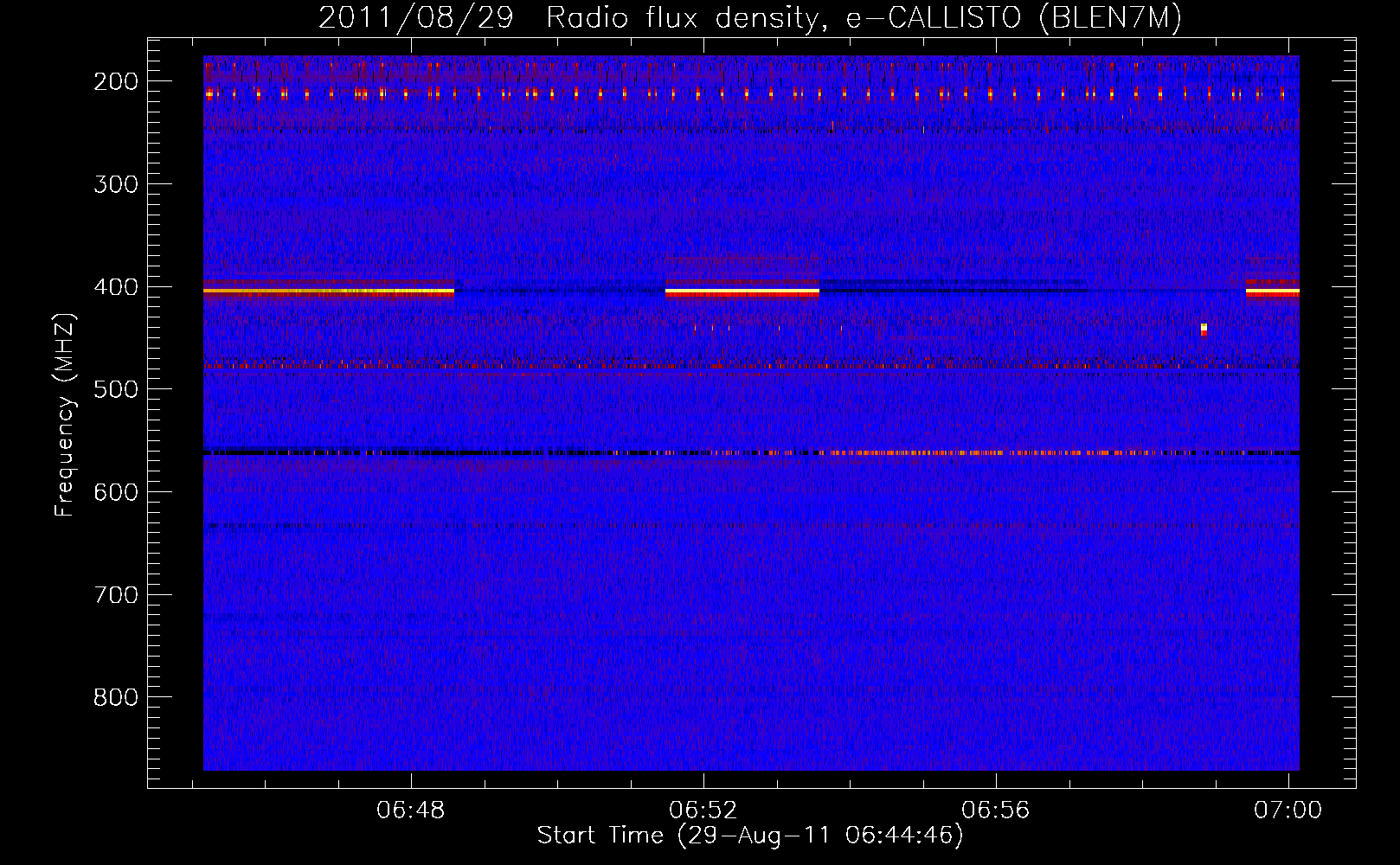This screenshot has width=1400, height=865.
Task: Click the bright 400 MHz band segment near 07:00
Action: point(1273,292)
